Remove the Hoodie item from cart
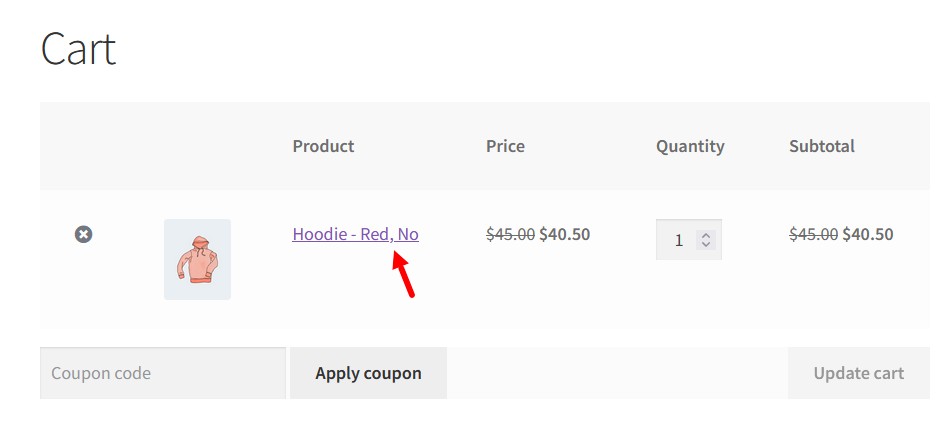Image resolution: width=939 pixels, height=440 pixels. pyautogui.click(x=84, y=234)
